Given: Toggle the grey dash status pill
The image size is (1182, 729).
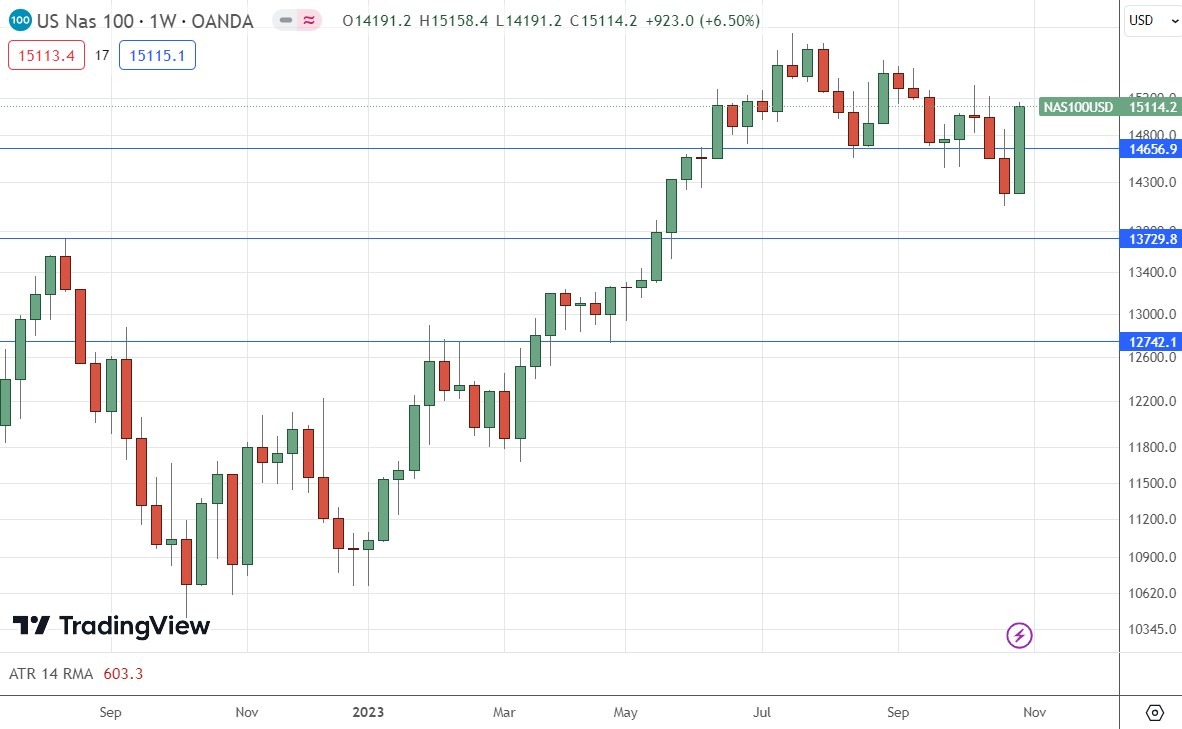Looking at the screenshot, I should (x=285, y=20).
